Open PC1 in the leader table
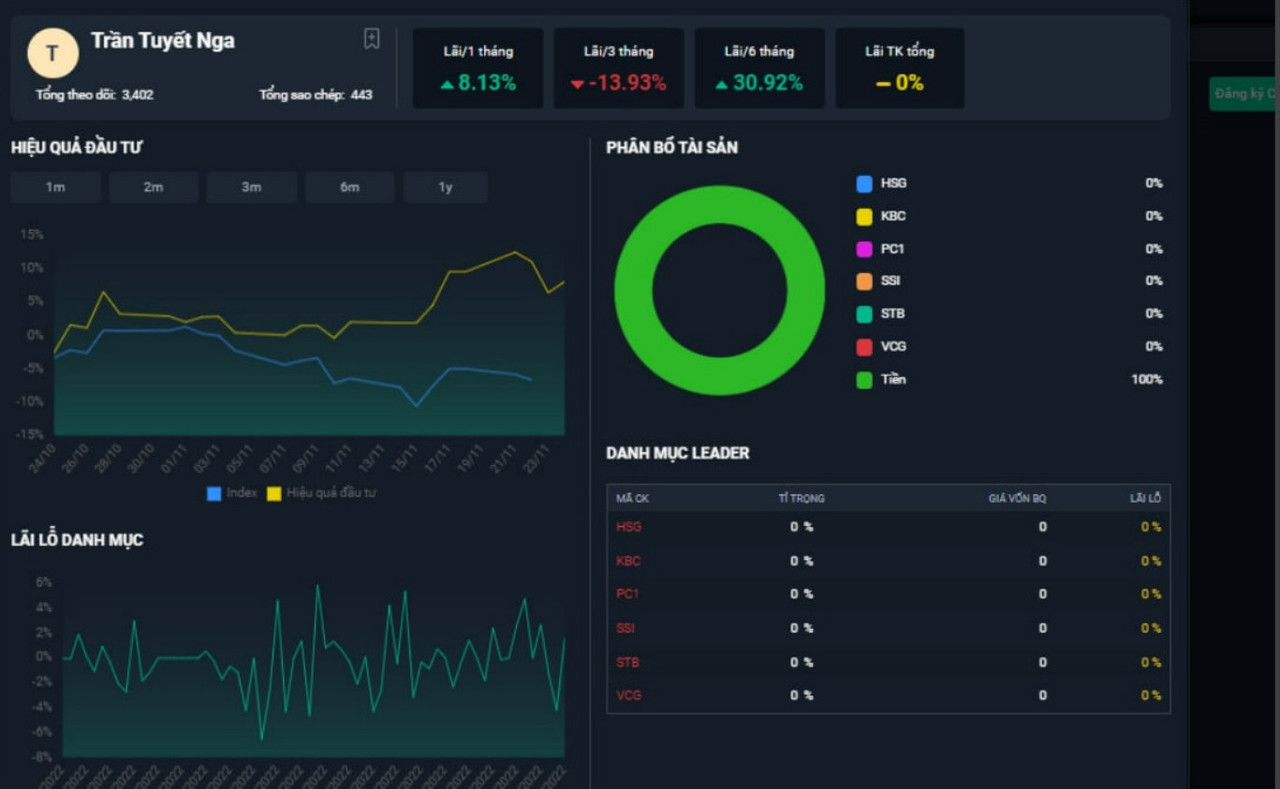This screenshot has height=789, width=1280. pos(628,594)
